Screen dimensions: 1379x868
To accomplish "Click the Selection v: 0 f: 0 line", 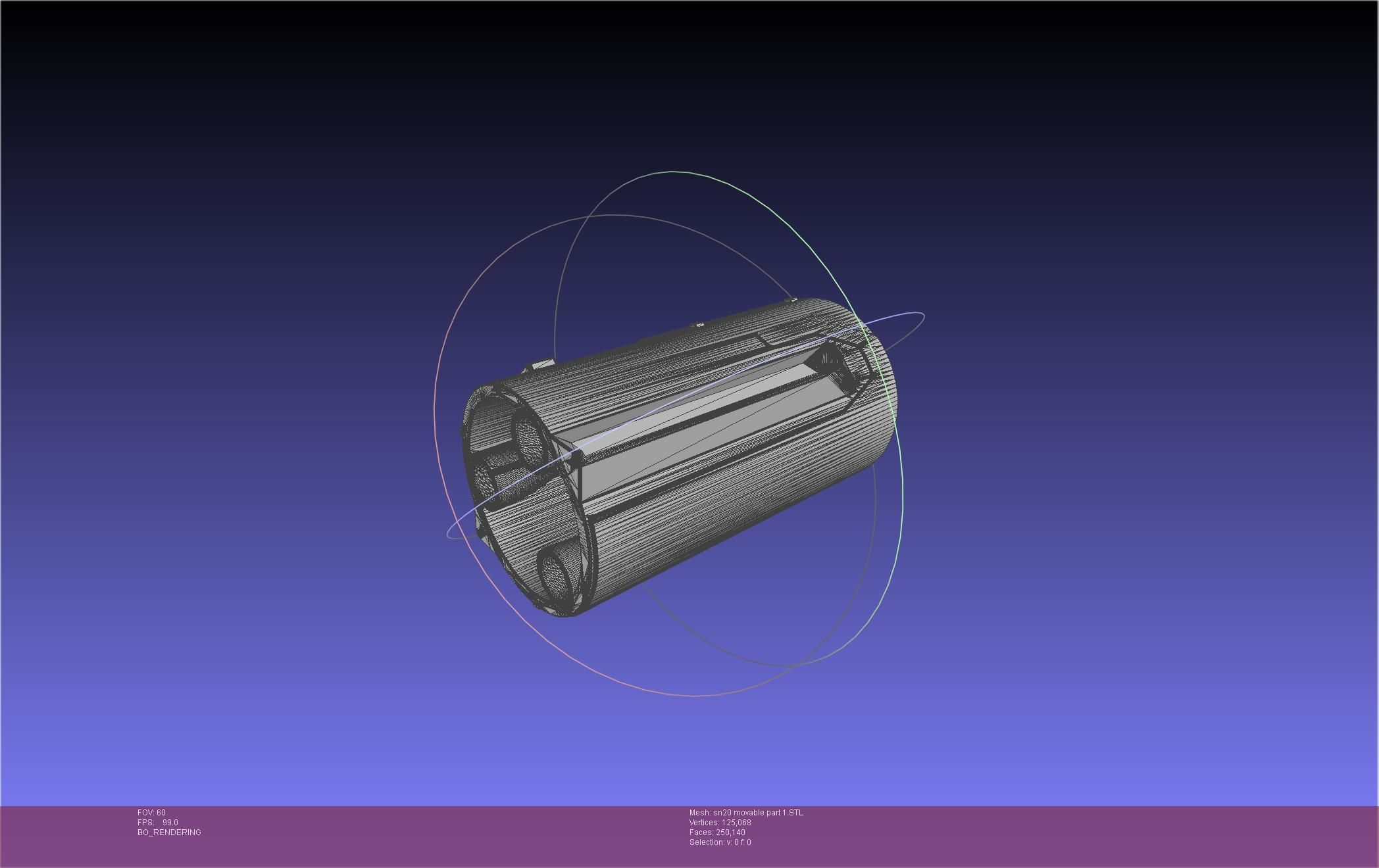I will point(720,842).
